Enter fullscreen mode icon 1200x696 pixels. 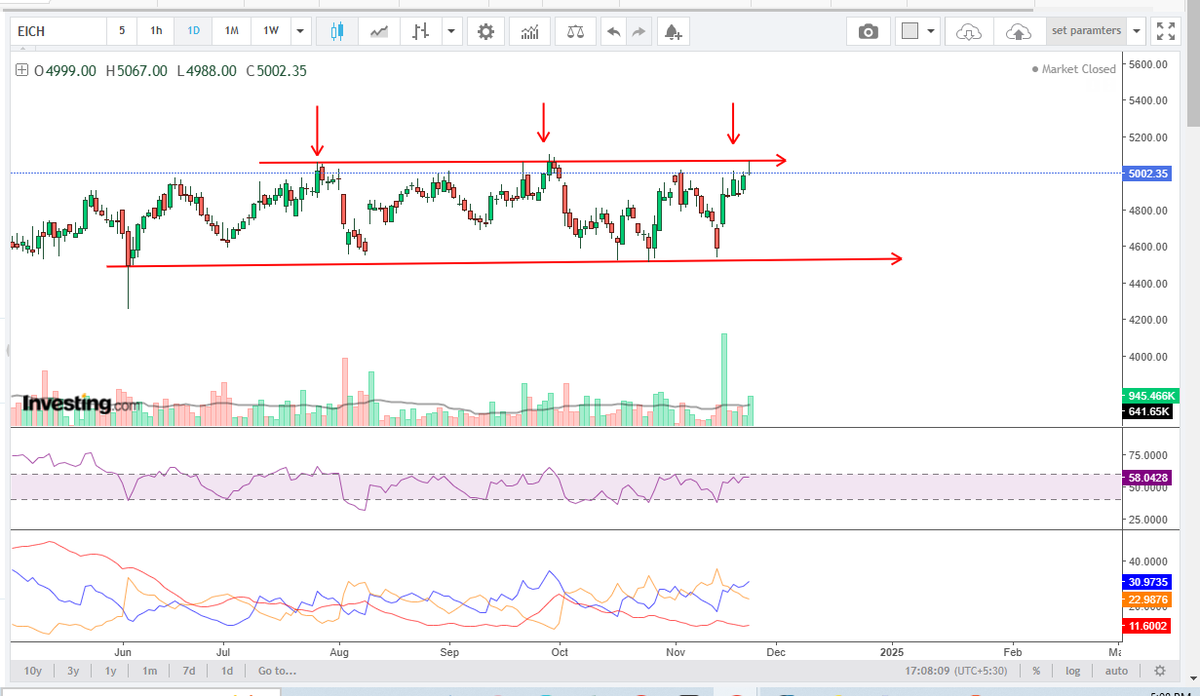click(1165, 31)
